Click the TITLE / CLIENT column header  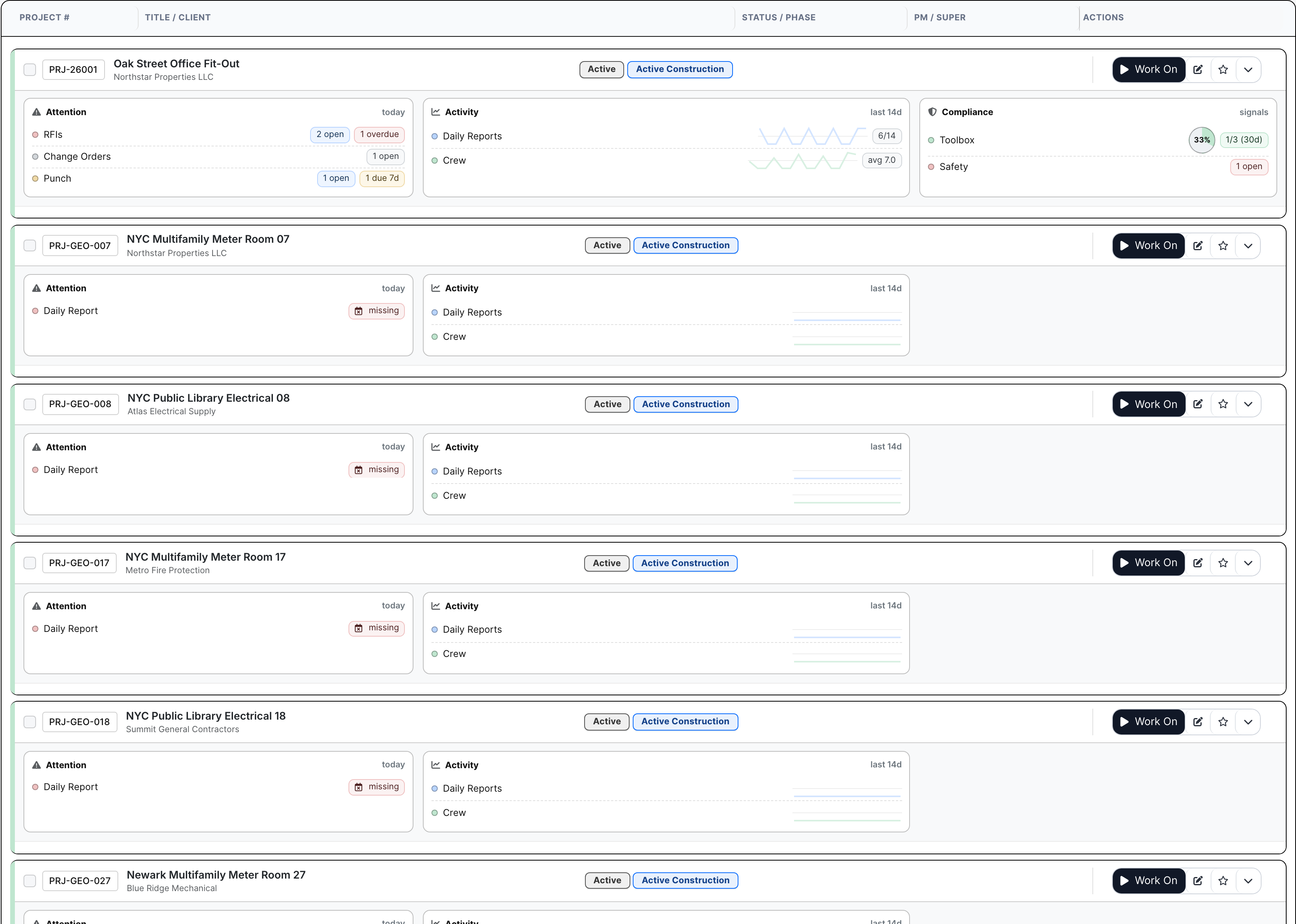pyautogui.click(x=177, y=18)
